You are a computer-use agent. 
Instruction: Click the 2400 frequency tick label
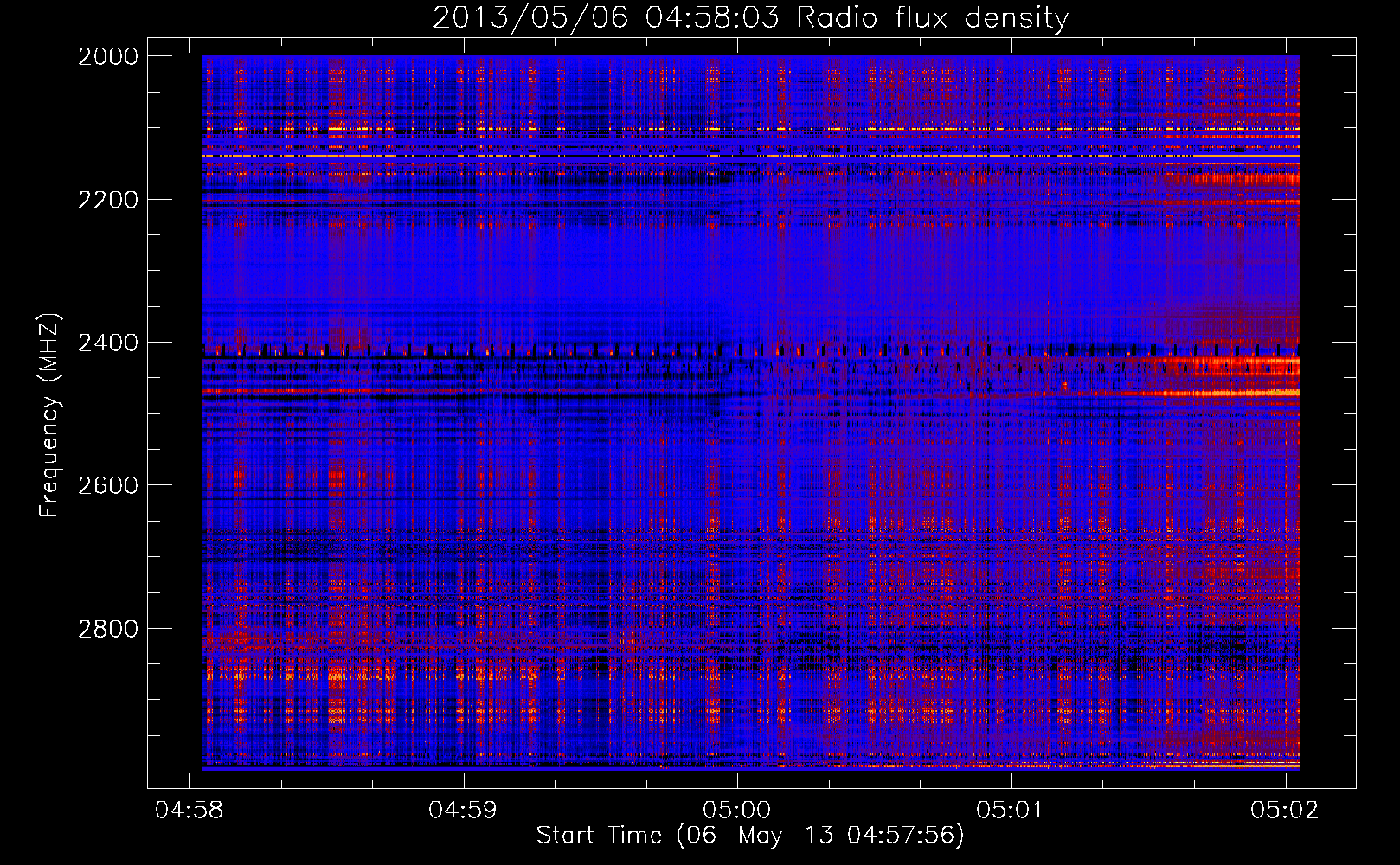[108, 343]
